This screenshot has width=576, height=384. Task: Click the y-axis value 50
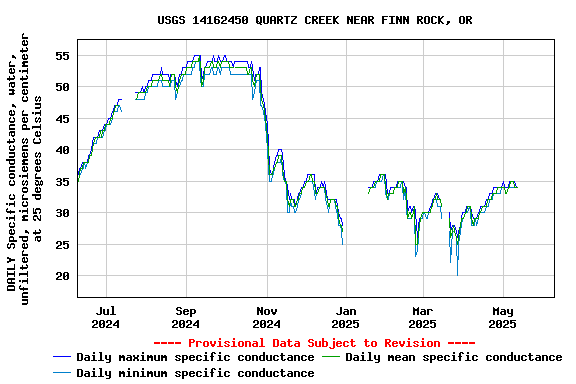click(62, 87)
